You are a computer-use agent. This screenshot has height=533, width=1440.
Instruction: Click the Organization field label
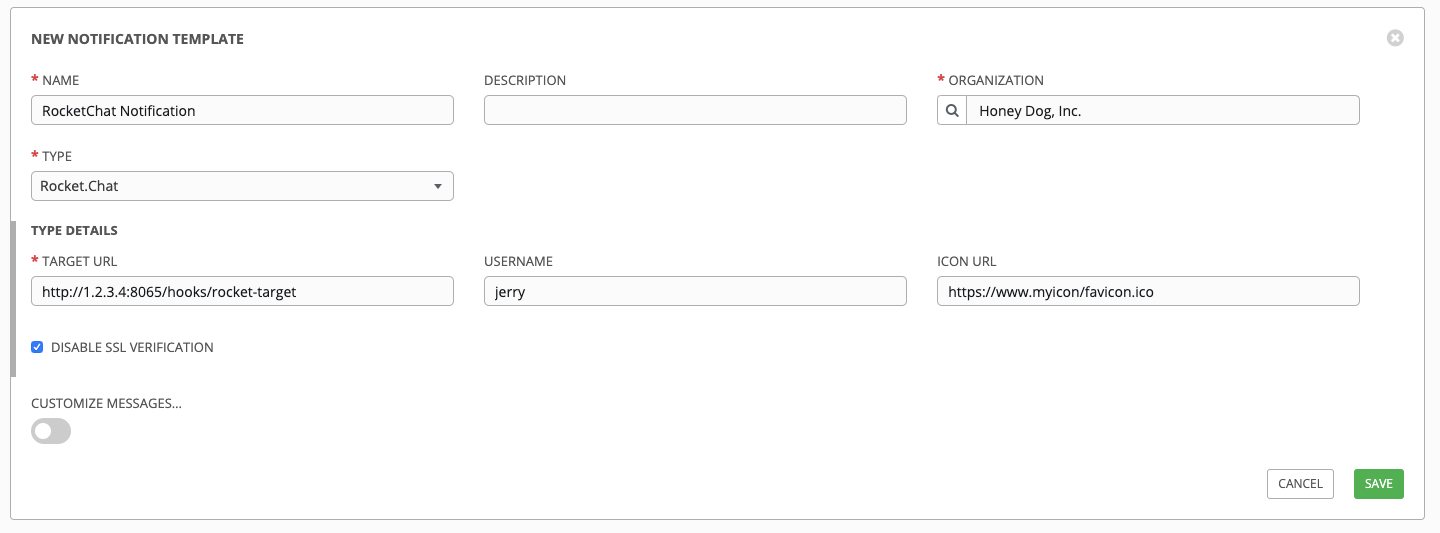[995, 81]
